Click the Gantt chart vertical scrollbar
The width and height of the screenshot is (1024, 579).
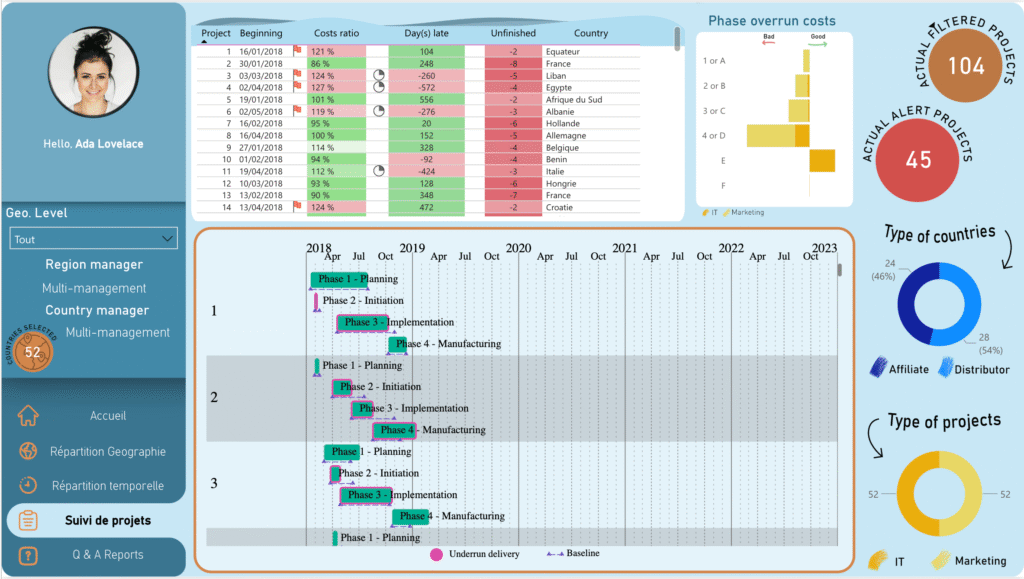(x=839, y=270)
